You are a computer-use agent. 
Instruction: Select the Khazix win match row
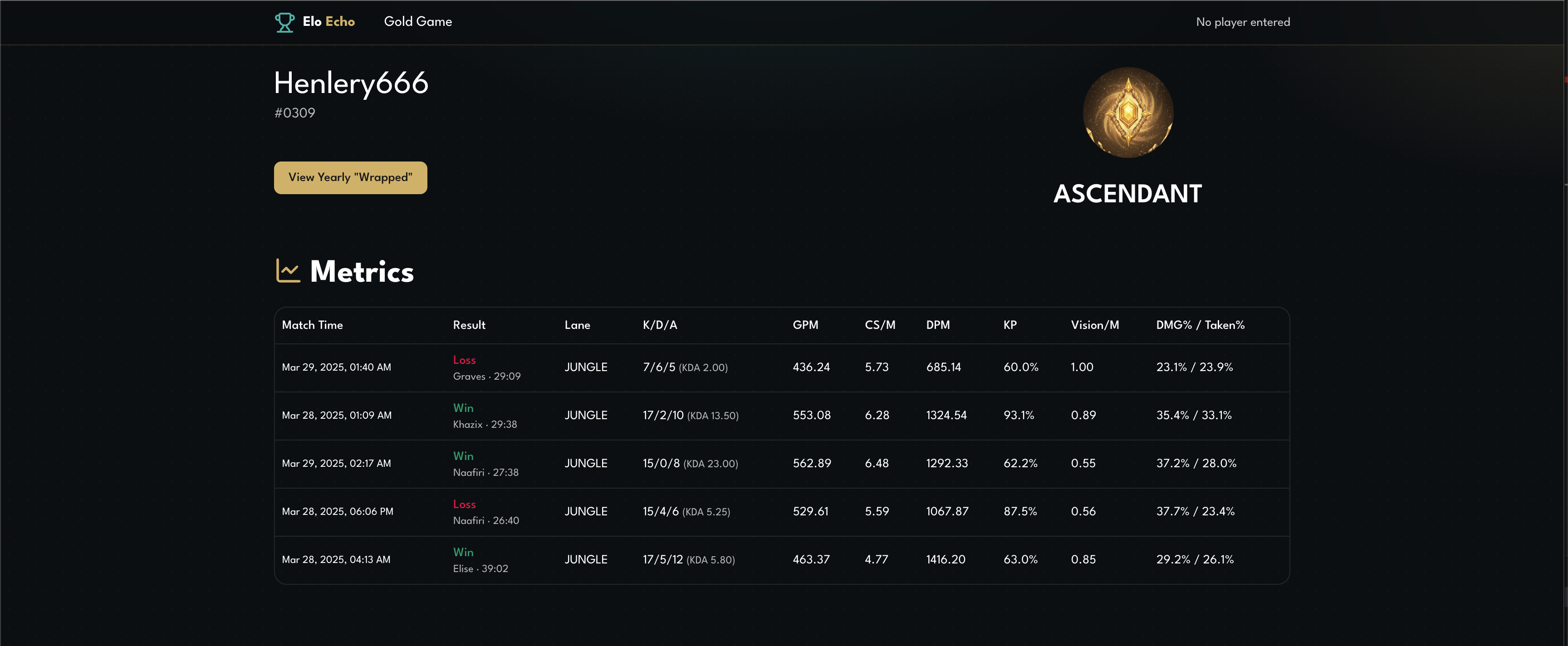pos(781,416)
